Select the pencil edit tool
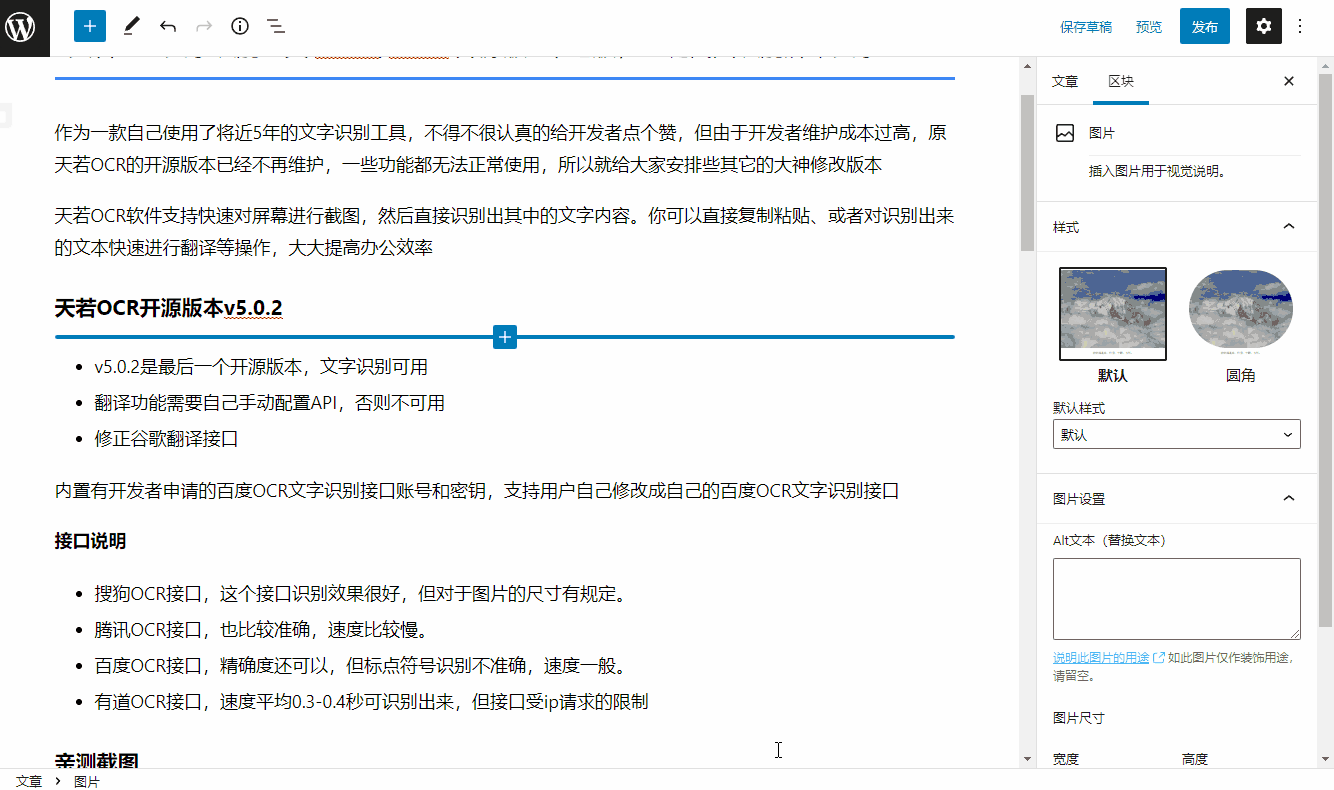The width and height of the screenshot is (1334, 790). click(x=132, y=26)
